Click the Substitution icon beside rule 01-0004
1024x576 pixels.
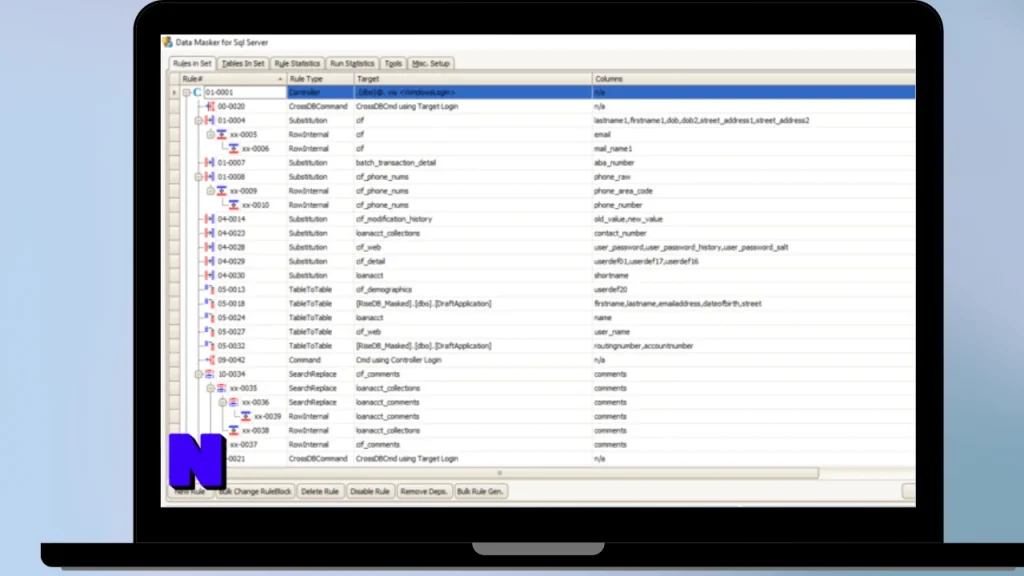pos(210,120)
